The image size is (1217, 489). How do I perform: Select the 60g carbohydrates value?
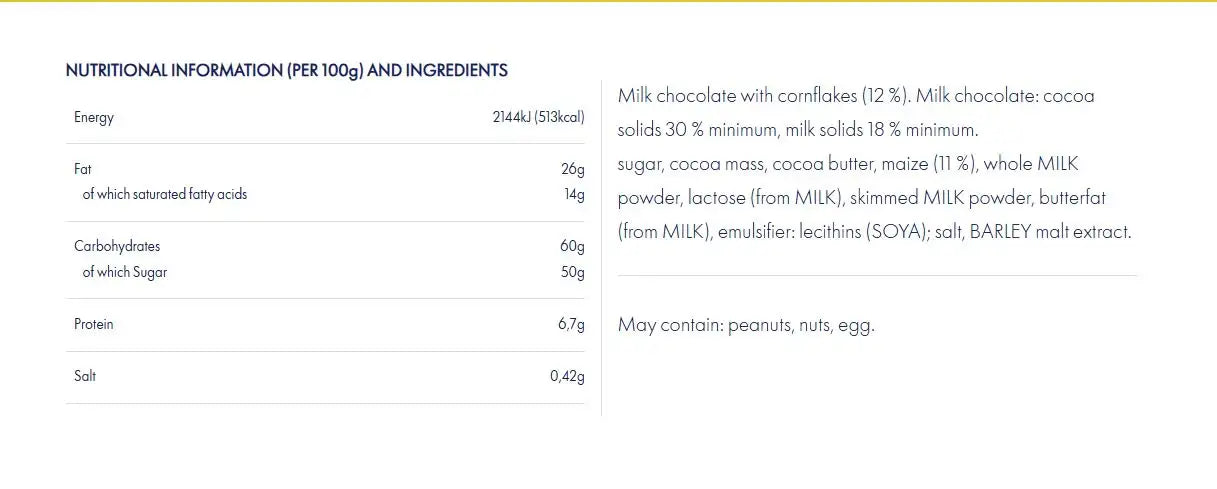coord(572,246)
